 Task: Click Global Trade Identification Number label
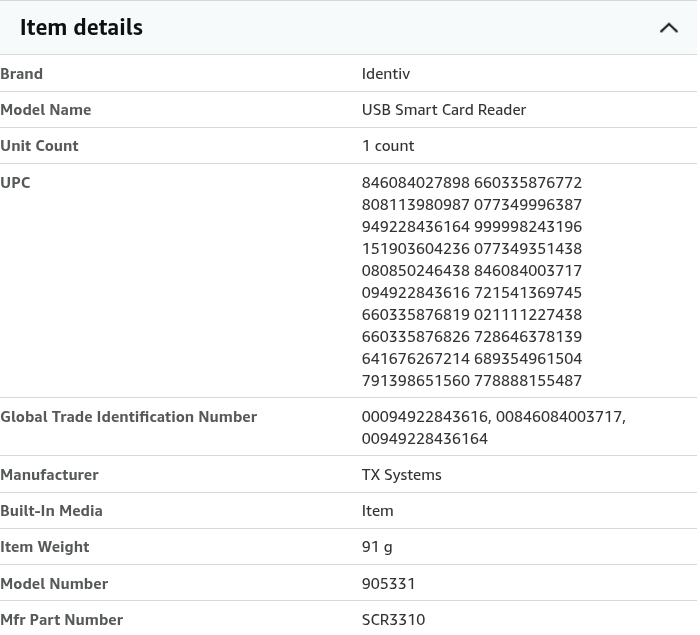click(129, 417)
